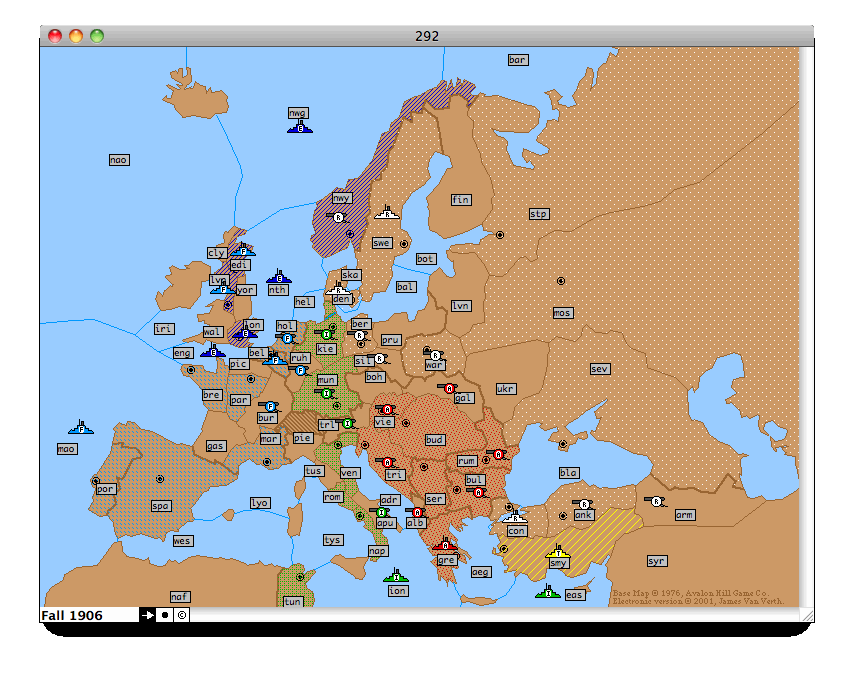Select the Italian army in Tyrolia
Viewport: 854px width, 677px height.
pos(347,423)
